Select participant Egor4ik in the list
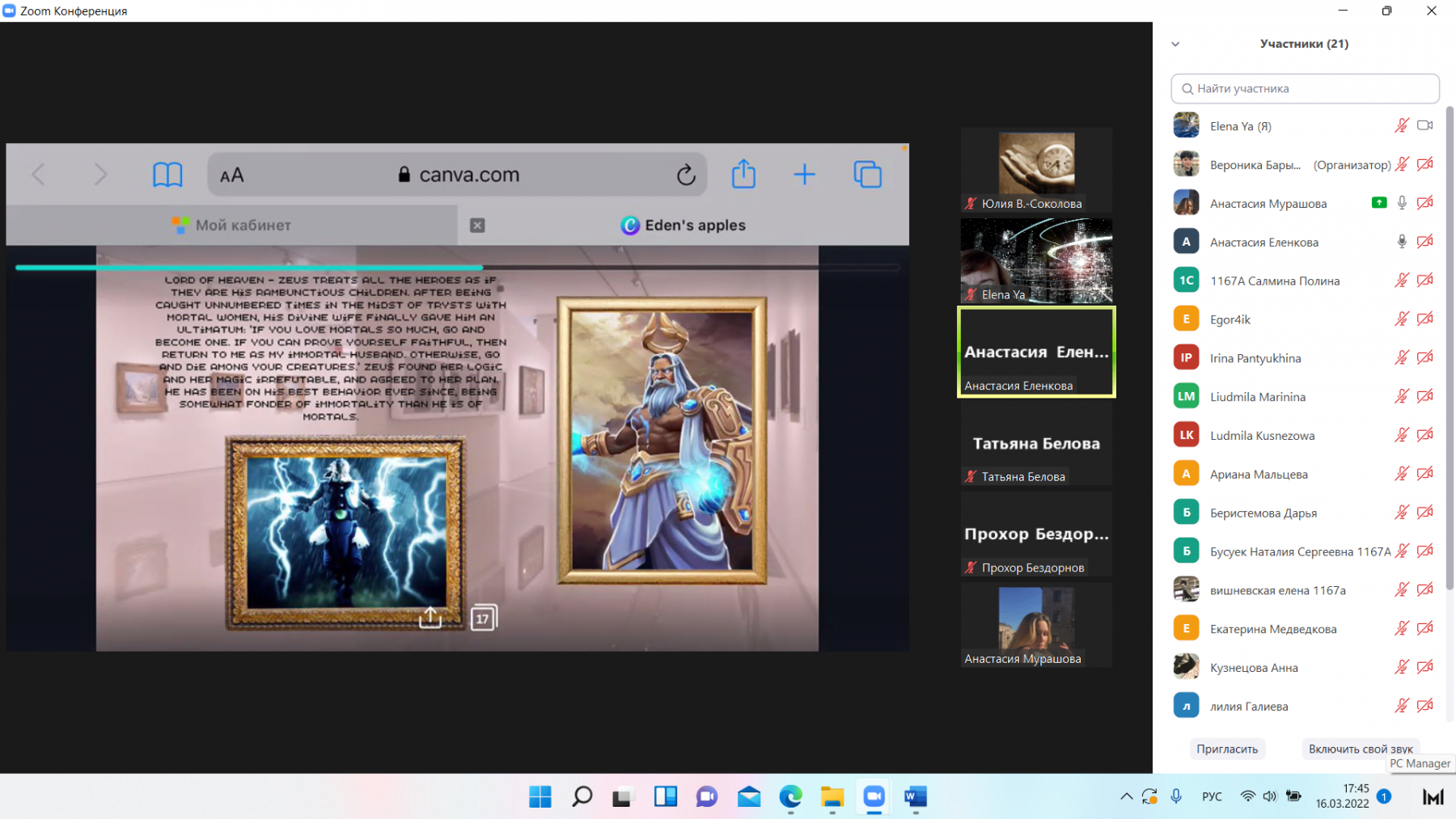 tap(1305, 319)
